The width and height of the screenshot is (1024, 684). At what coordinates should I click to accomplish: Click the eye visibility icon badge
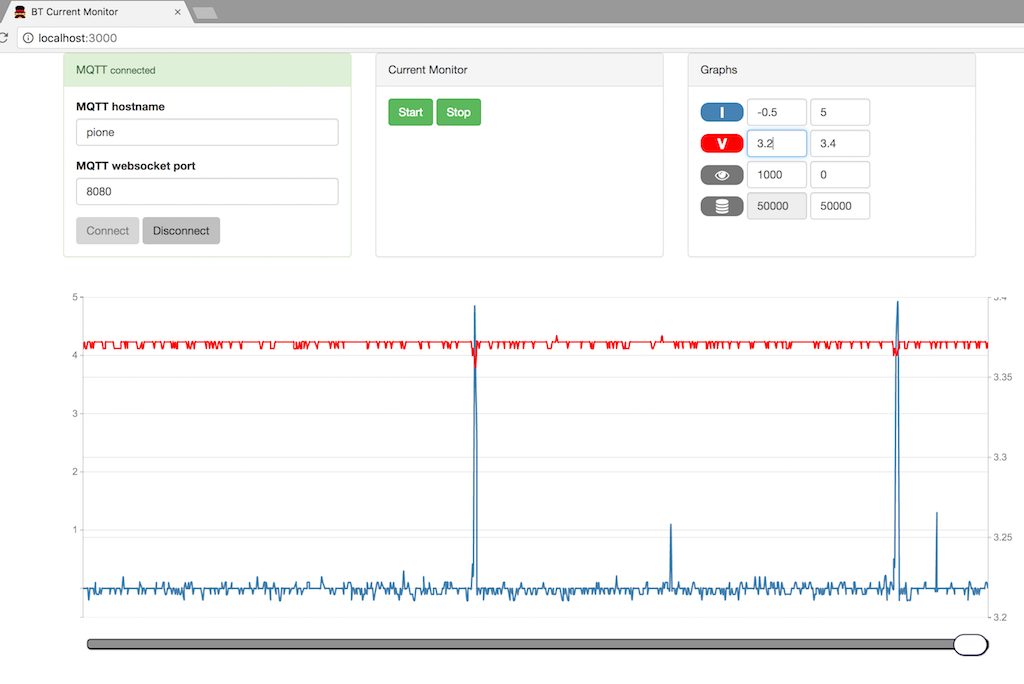pyautogui.click(x=722, y=175)
